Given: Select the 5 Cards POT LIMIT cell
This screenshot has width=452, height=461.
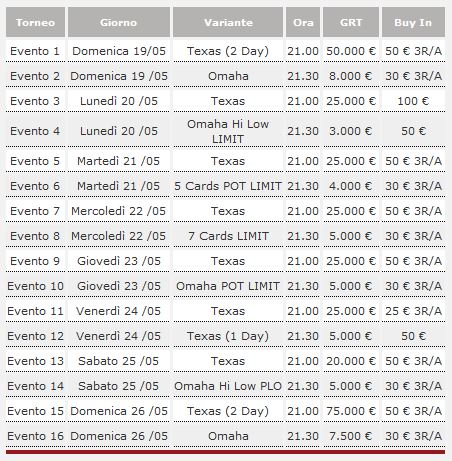Looking at the screenshot, I should [x=228, y=186].
